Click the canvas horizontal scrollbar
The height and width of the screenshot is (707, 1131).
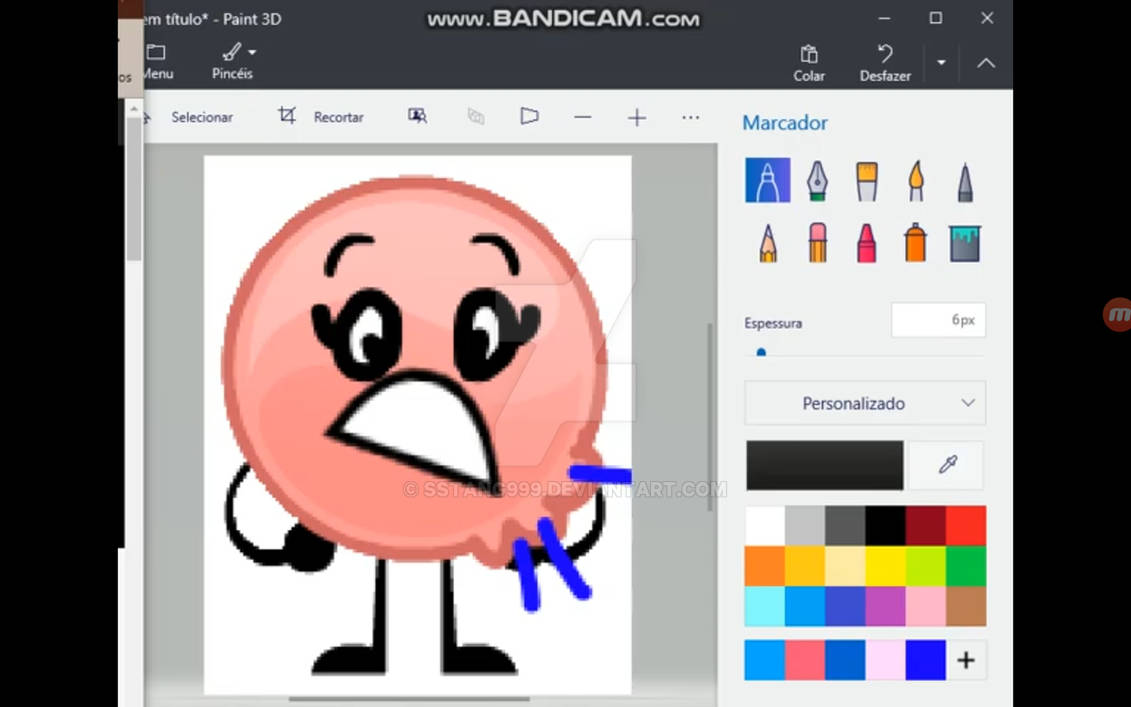409,698
